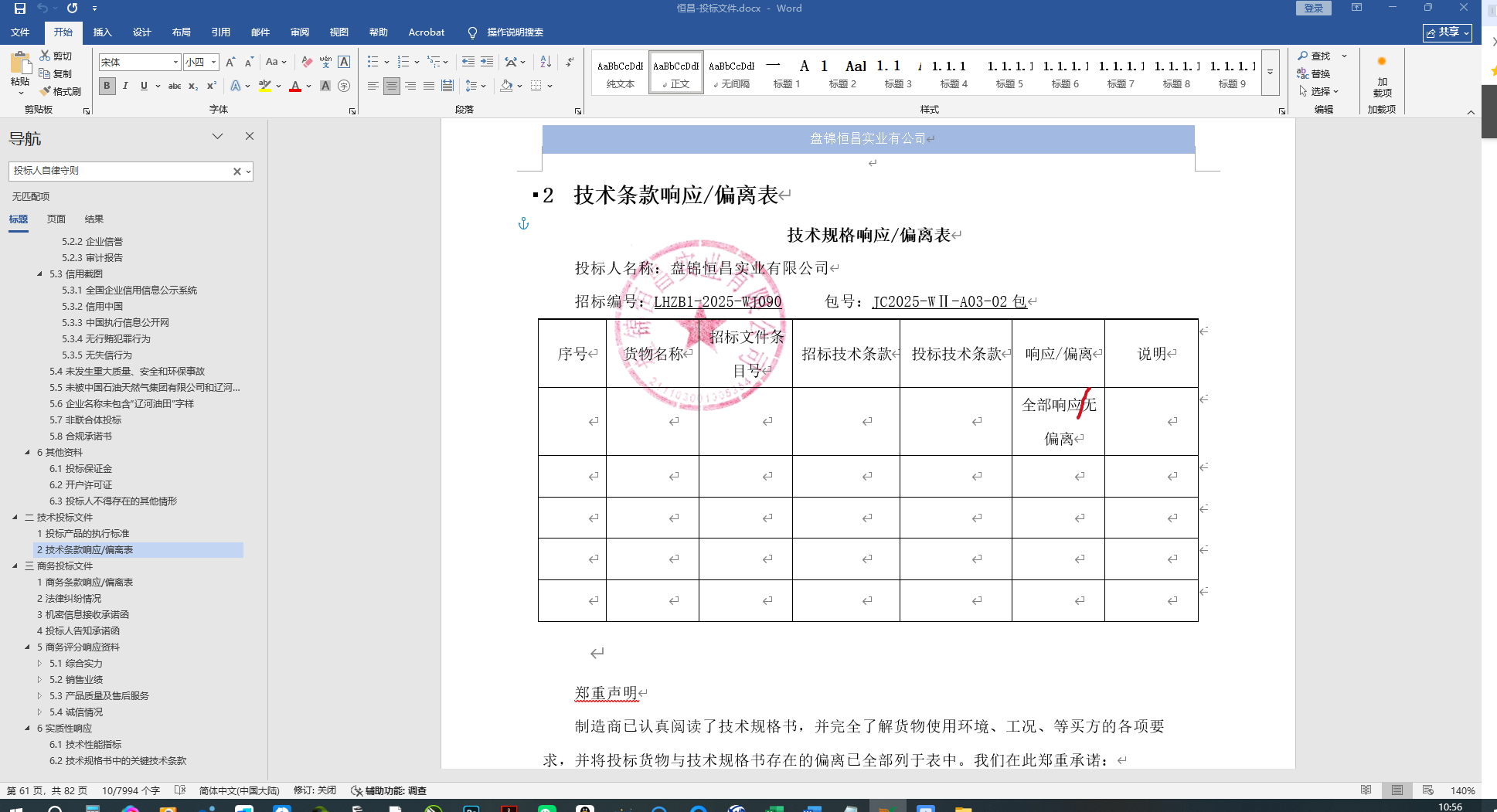Apply the 标题 1 heading style

coord(787,73)
